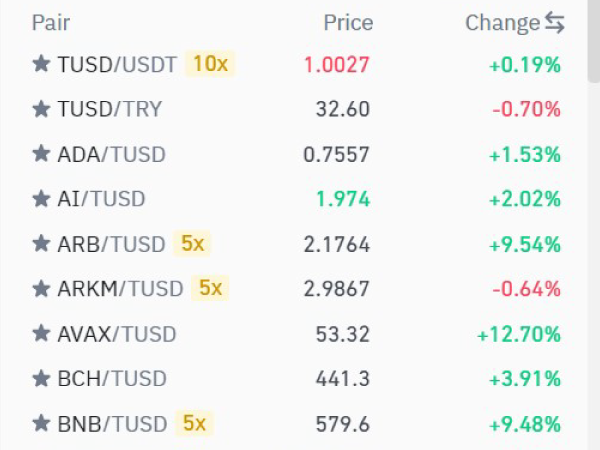Add AVAX/TUSD to favorites via star
The width and height of the screenshot is (600, 450).
(x=41, y=334)
